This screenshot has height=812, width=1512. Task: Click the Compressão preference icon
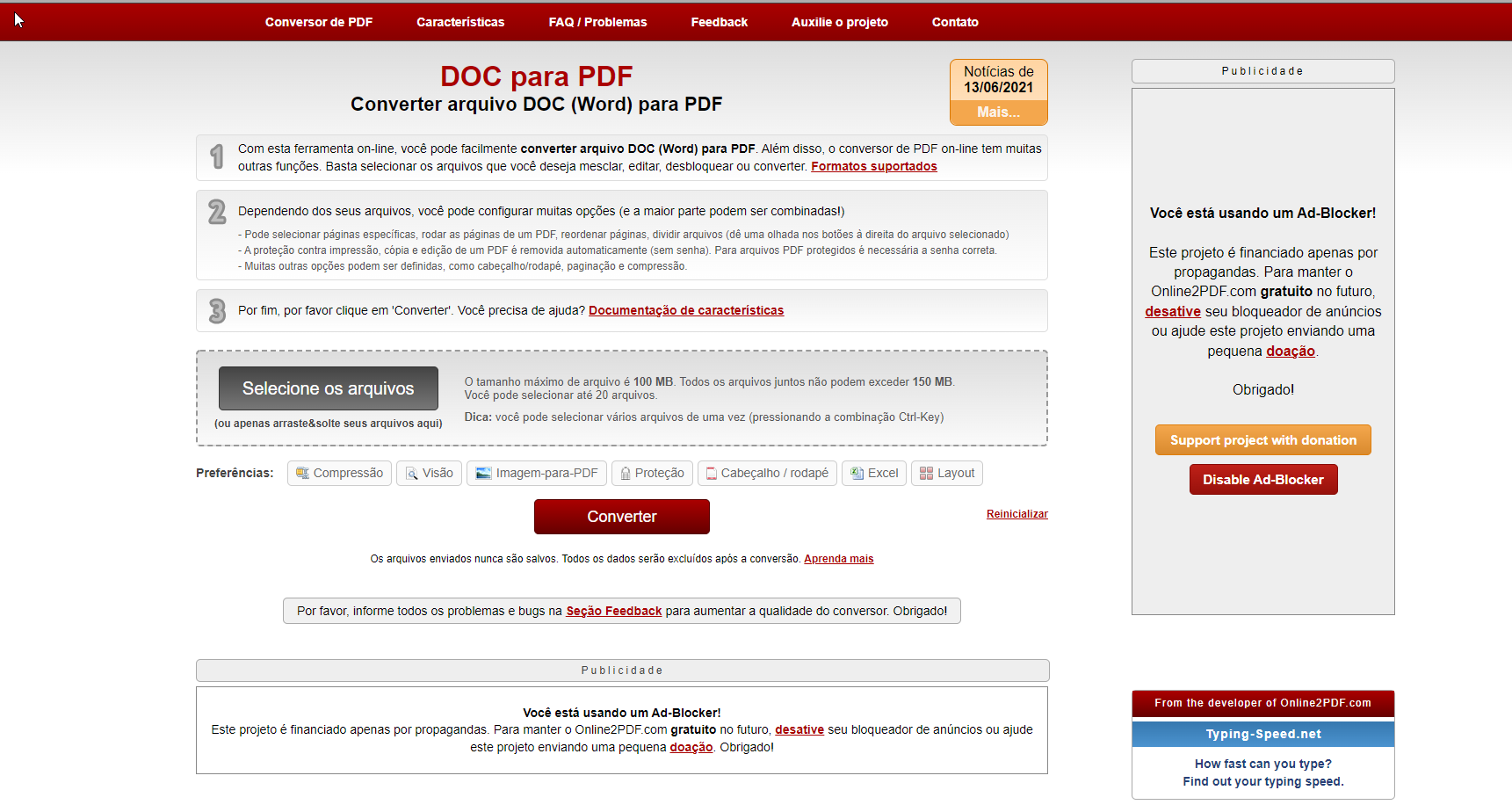(x=302, y=474)
